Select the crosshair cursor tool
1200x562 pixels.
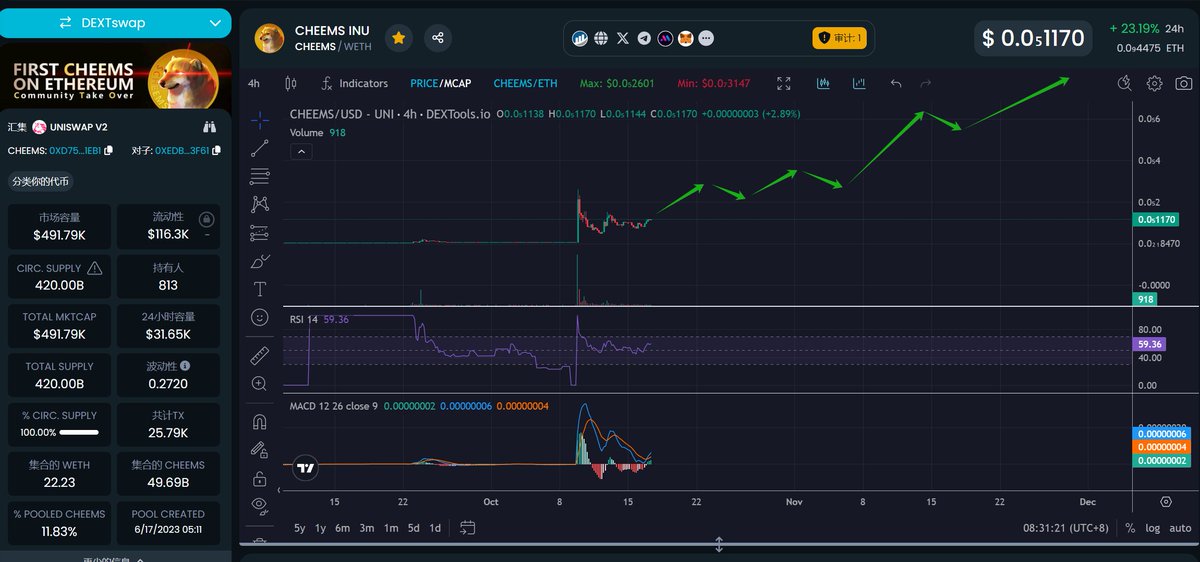tap(259, 120)
